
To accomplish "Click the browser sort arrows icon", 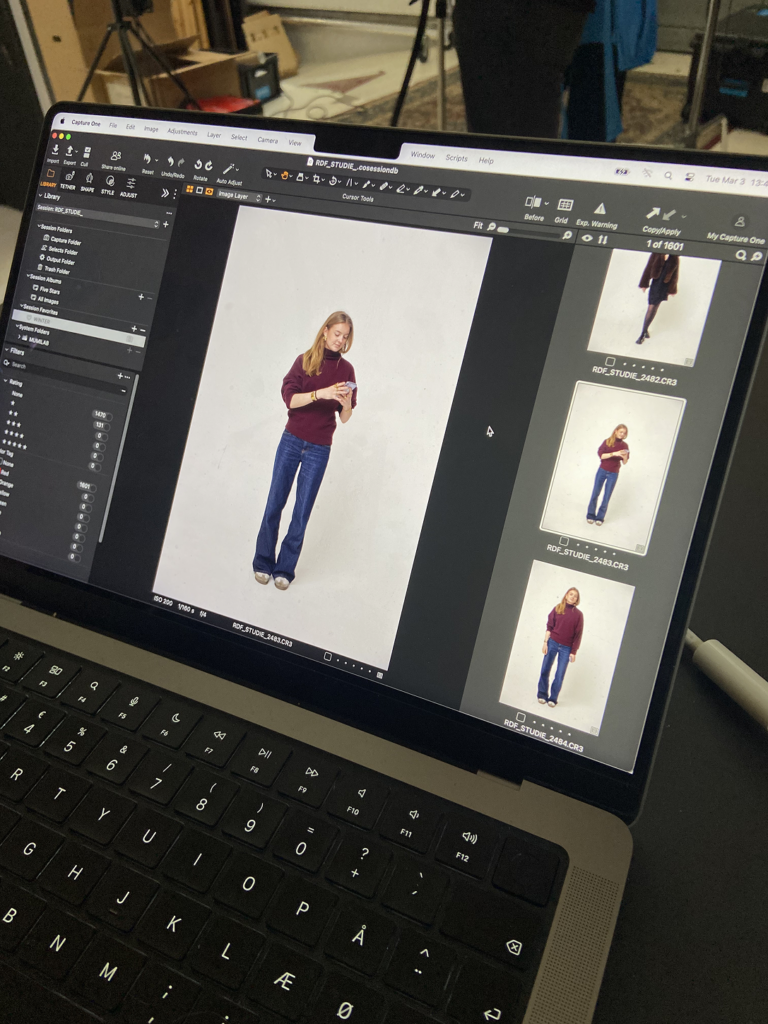I will point(602,240).
